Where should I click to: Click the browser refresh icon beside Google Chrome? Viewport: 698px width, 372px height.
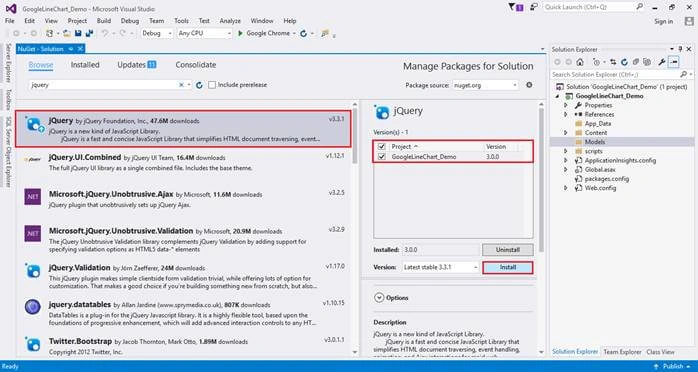[304, 33]
